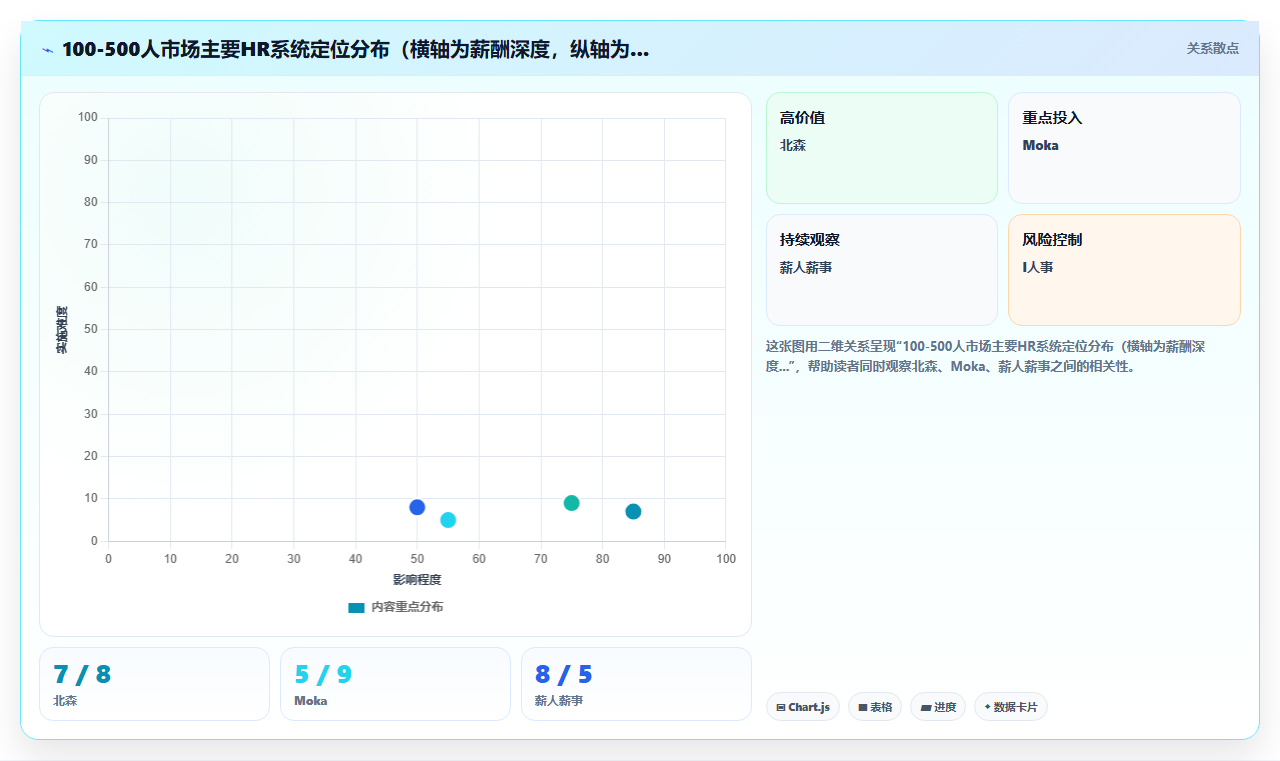Viewport: 1280px width, 761px height.
Task: Click the Chart.js chip icon
Action: (780, 707)
